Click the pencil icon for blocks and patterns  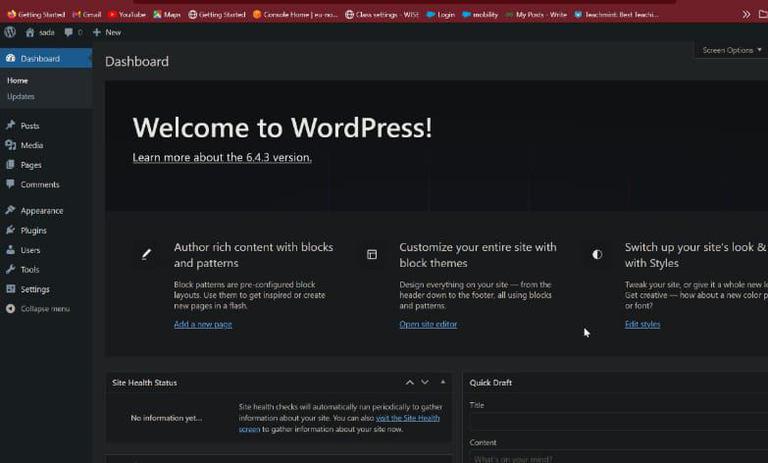pyautogui.click(x=146, y=254)
